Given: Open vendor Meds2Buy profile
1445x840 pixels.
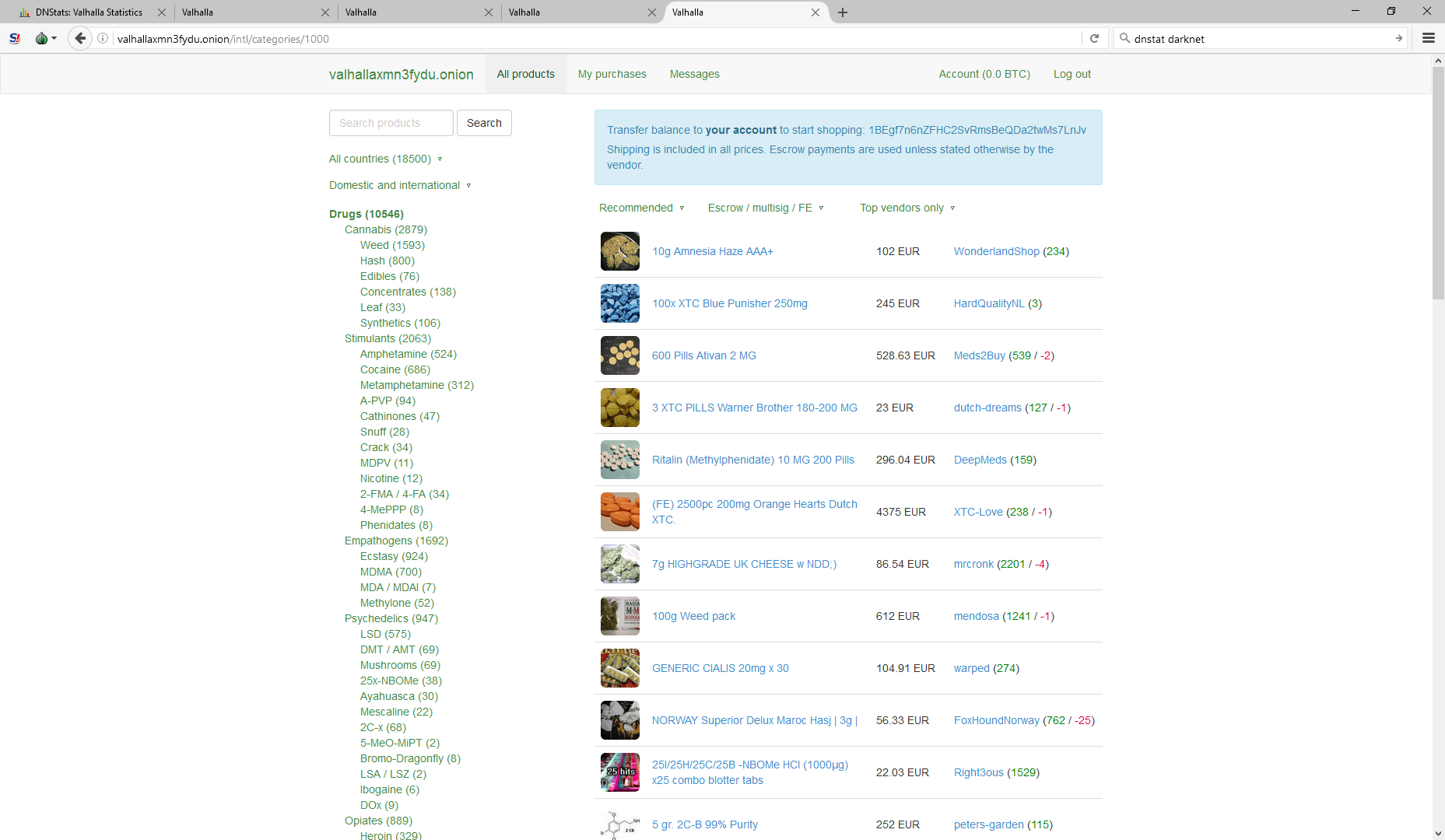Looking at the screenshot, I should (980, 355).
